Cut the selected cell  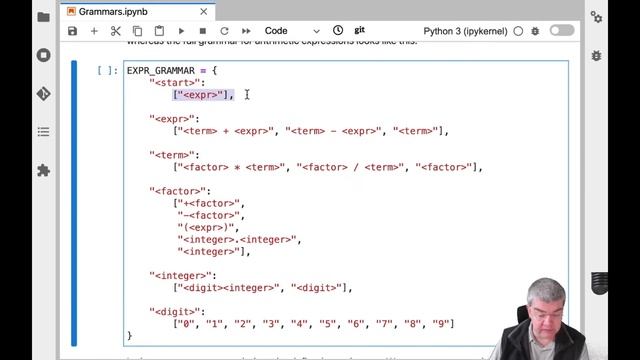(116, 31)
